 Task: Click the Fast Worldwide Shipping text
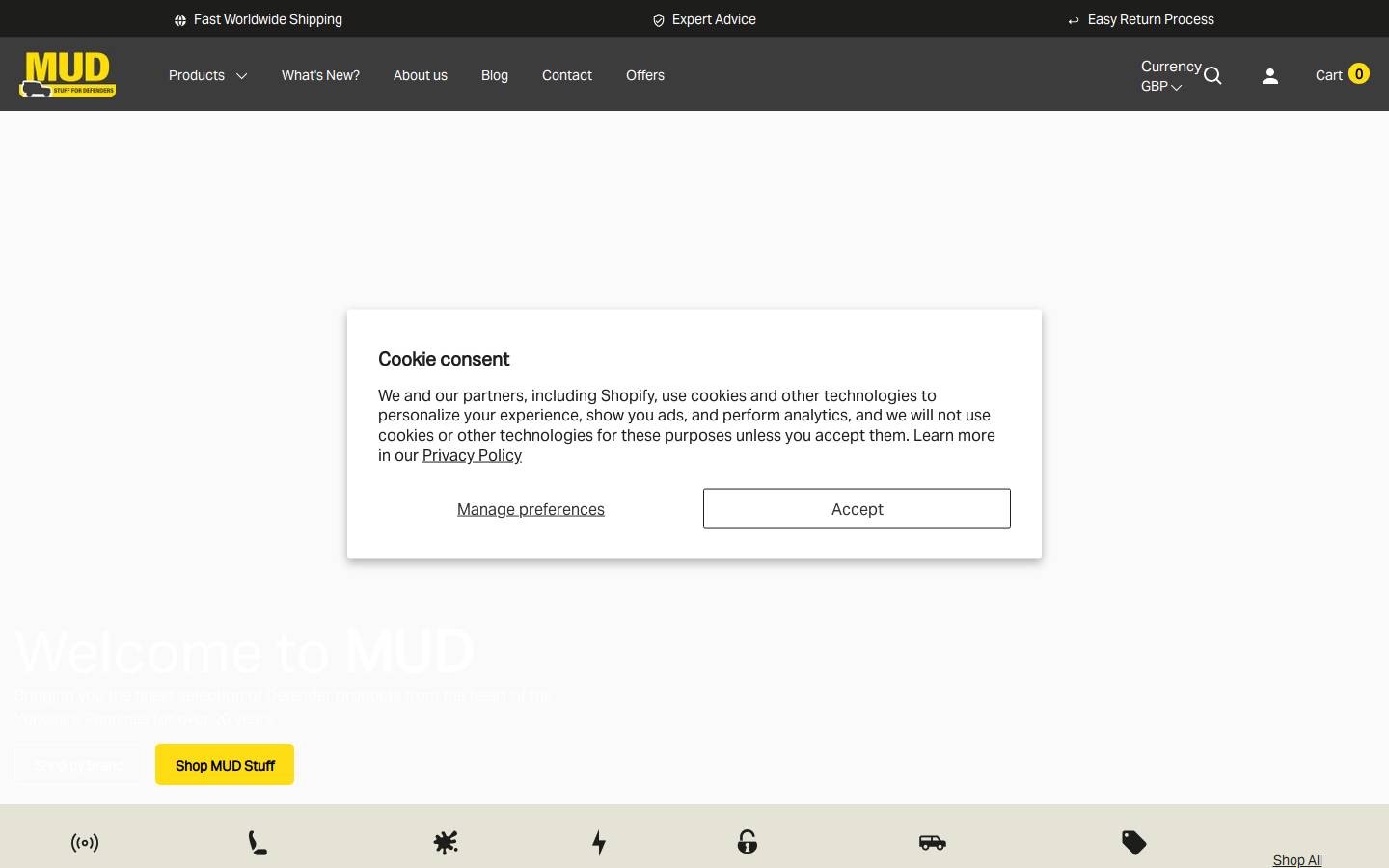coord(268,19)
